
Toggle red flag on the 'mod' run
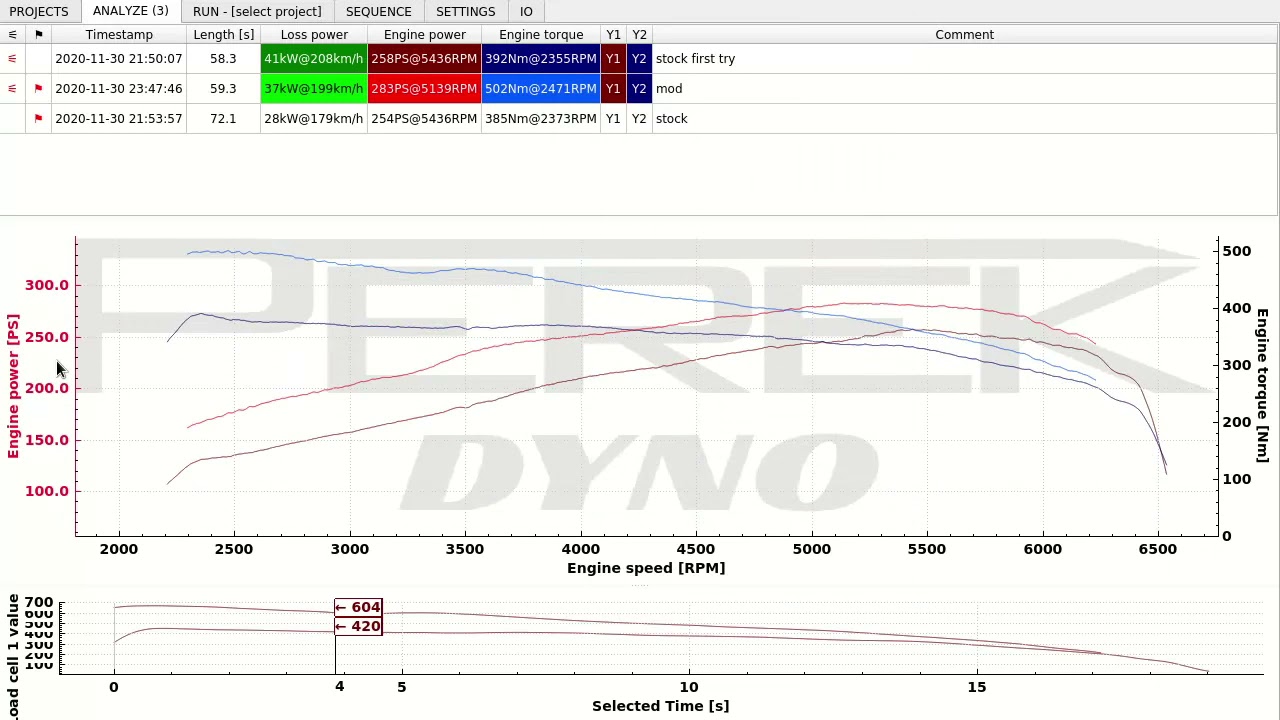38,88
